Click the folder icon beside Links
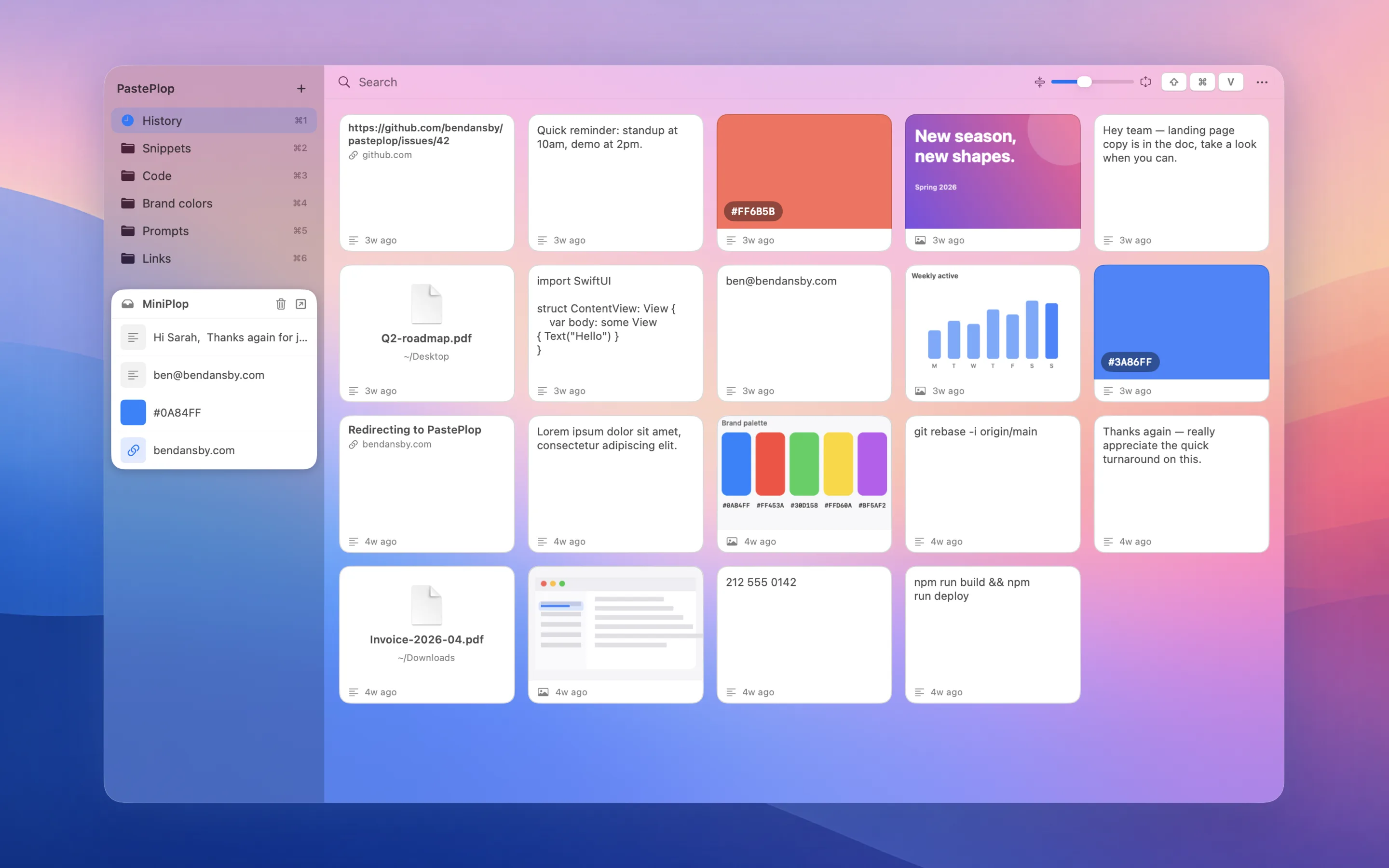The height and width of the screenshot is (868, 1389). 127,258
